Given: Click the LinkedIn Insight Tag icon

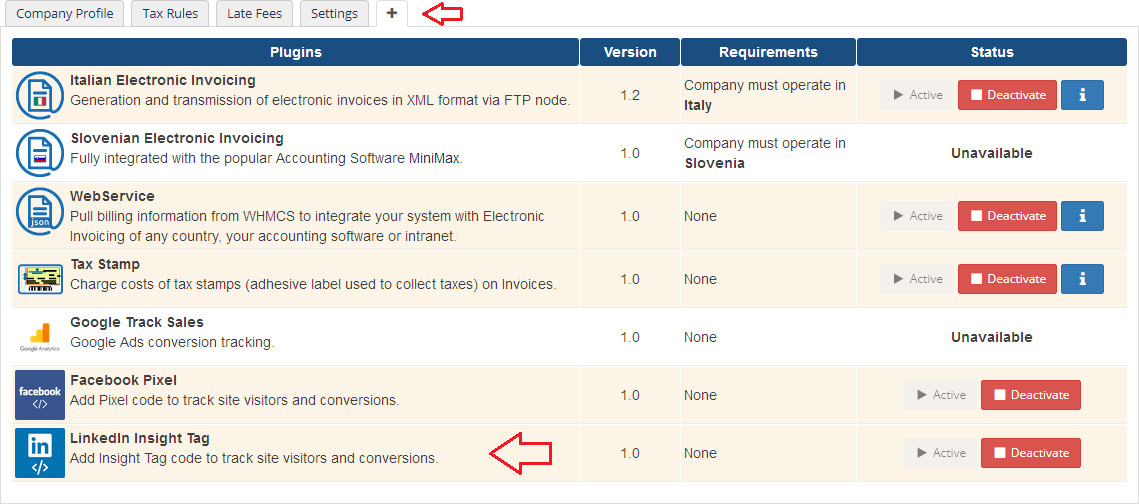Looking at the screenshot, I should pyautogui.click(x=40, y=453).
